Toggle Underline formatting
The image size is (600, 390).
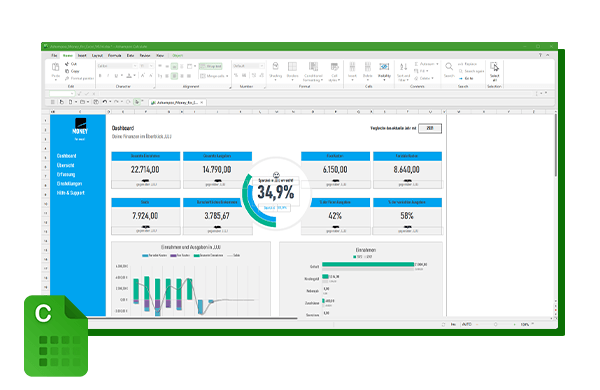pos(116,76)
